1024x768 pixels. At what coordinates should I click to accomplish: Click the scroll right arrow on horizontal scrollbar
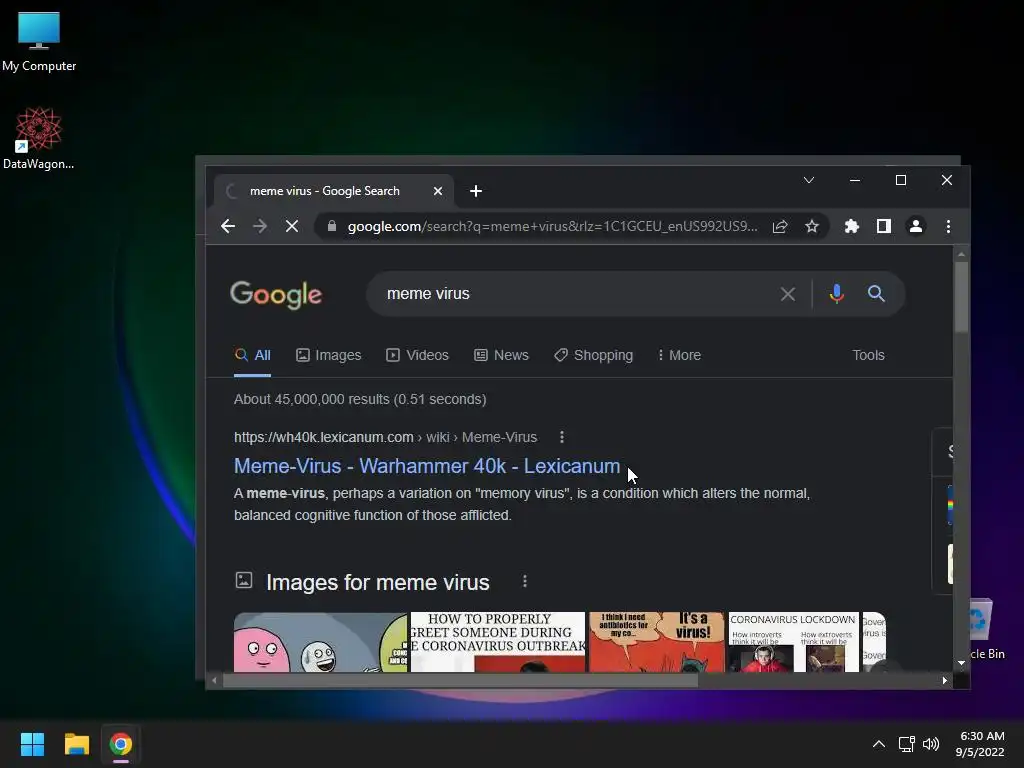coord(944,680)
